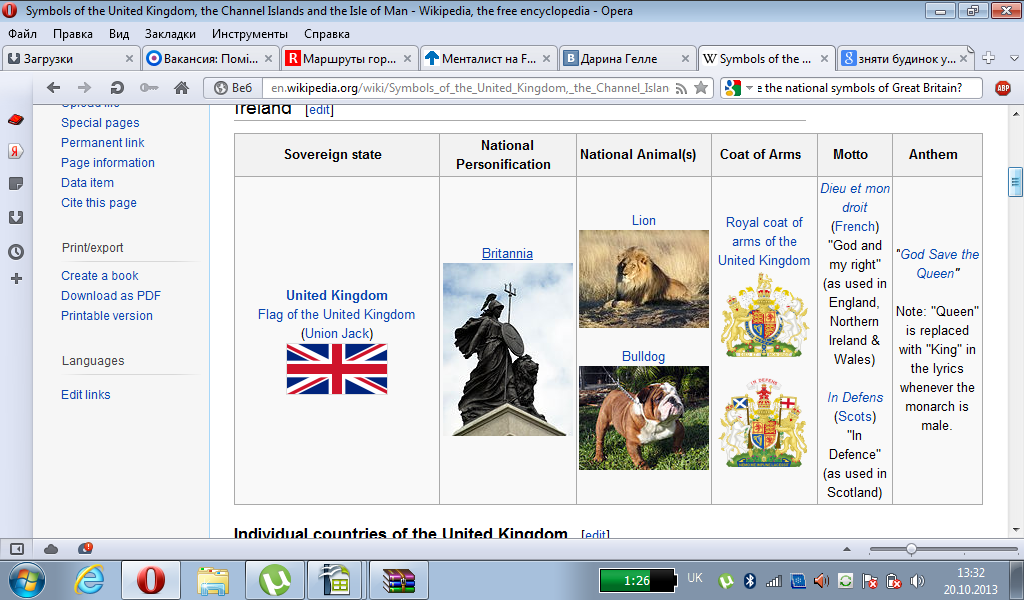Open new tab with the plus icon
Image resolution: width=1024 pixels, height=600 pixels.
[x=989, y=58]
